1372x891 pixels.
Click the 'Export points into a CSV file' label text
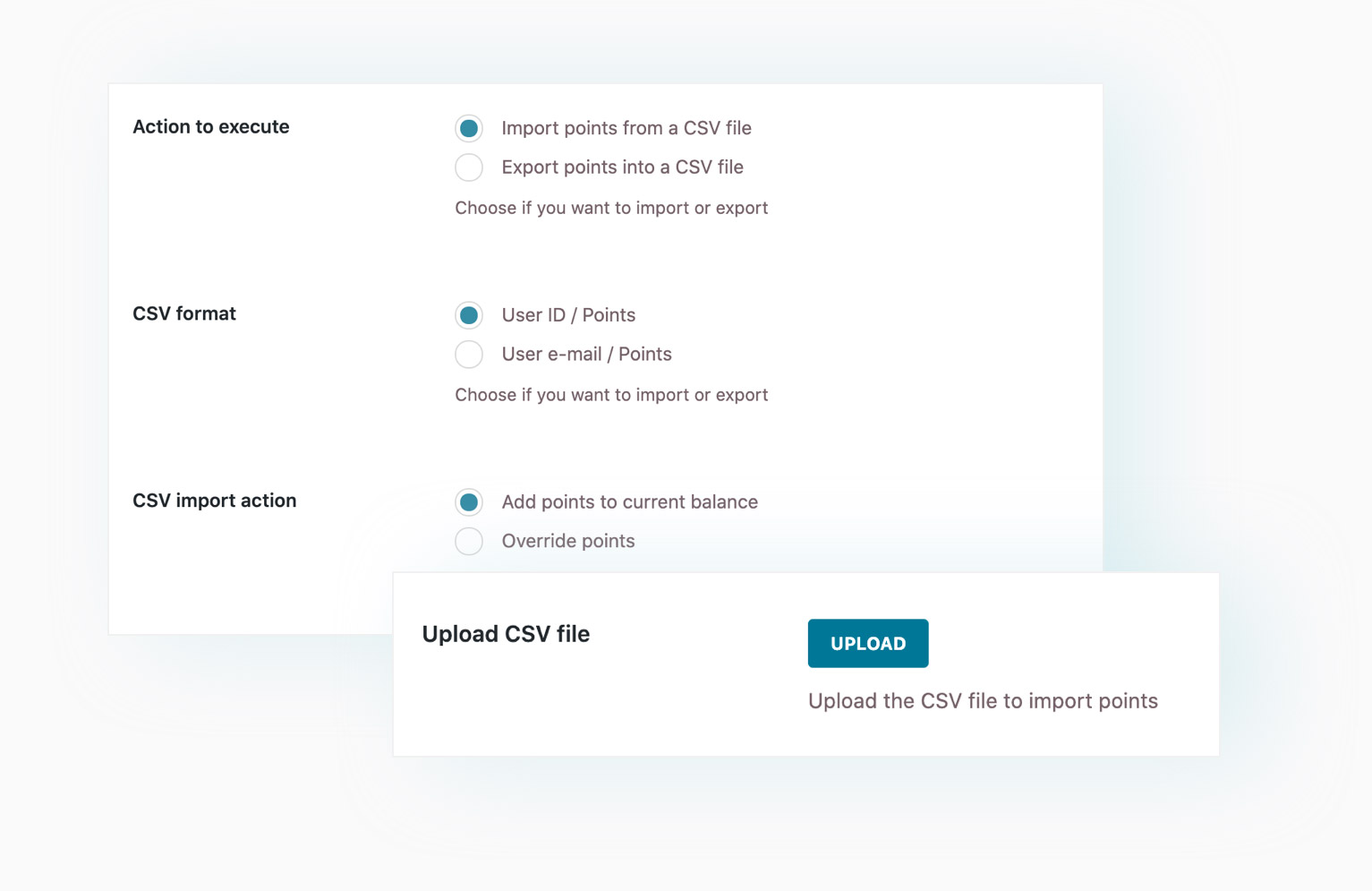(x=622, y=167)
